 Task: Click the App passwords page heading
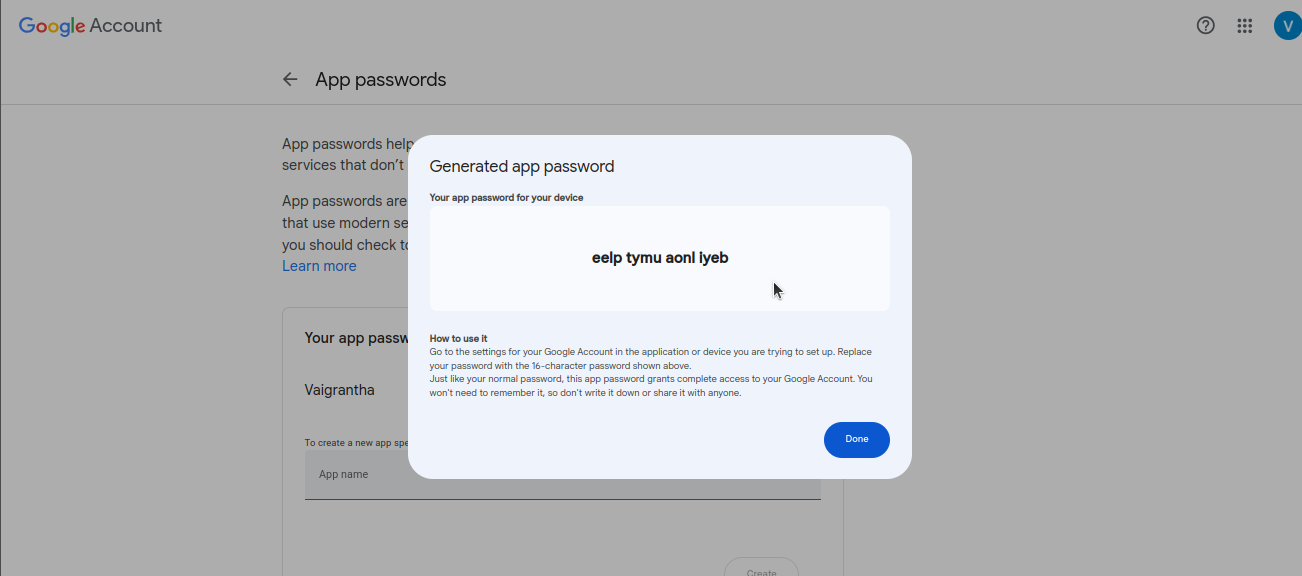click(380, 79)
